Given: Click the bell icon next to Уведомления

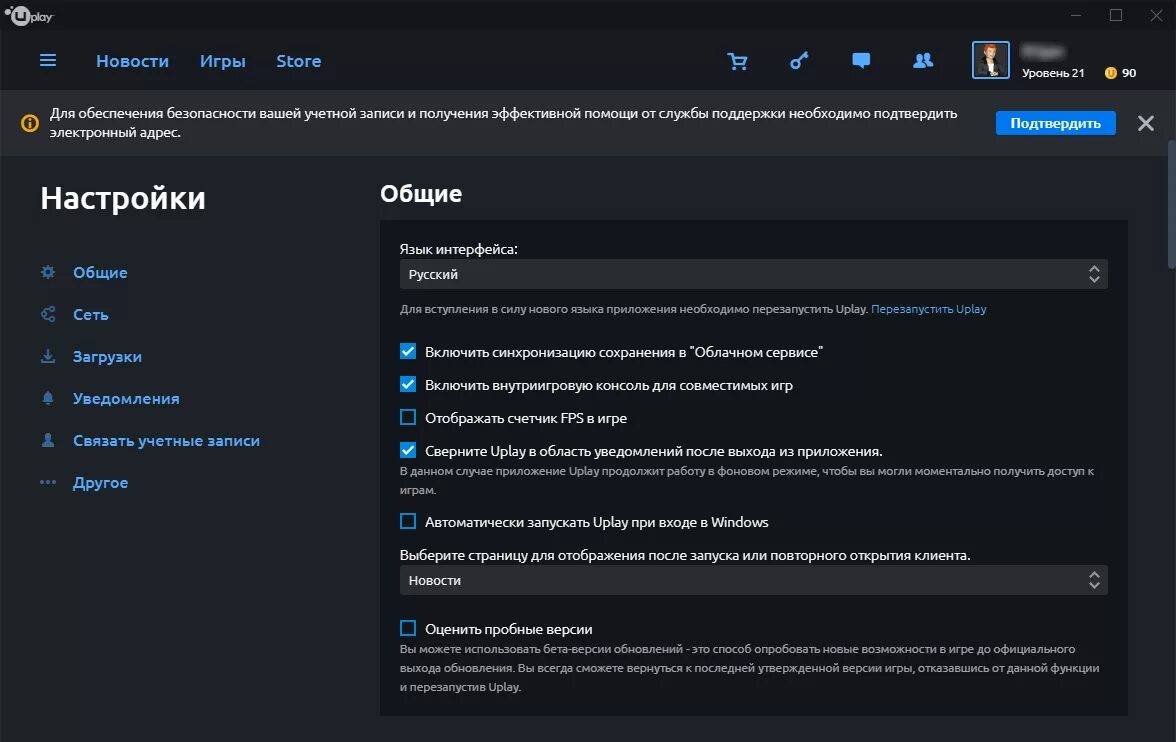Looking at the screenshot, I should [48, 398].
